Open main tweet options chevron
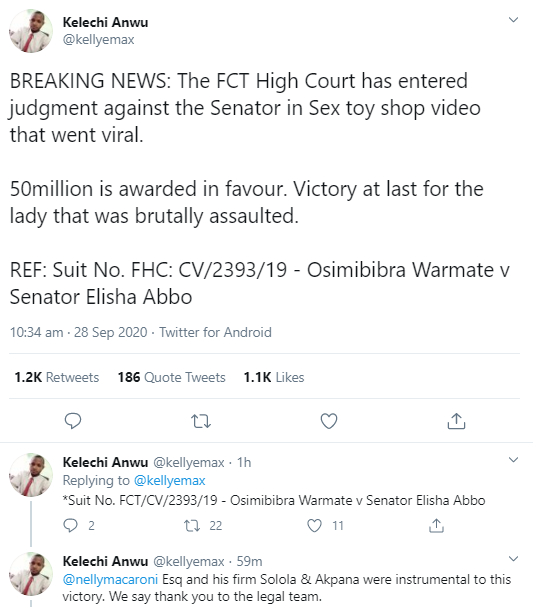 pos(513,20)
